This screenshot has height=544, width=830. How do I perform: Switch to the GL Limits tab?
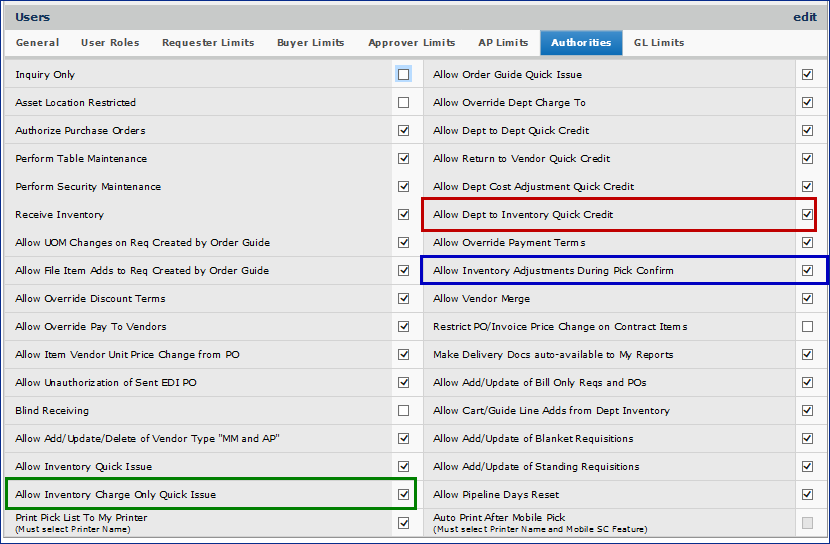pyautogui.click(x=659, y=43)
